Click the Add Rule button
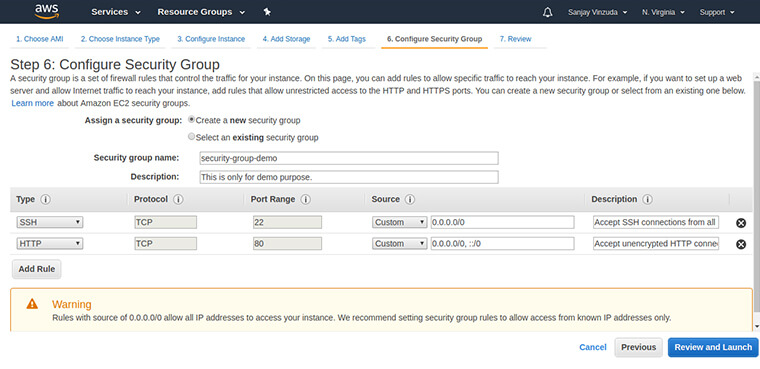 (37, 269)
